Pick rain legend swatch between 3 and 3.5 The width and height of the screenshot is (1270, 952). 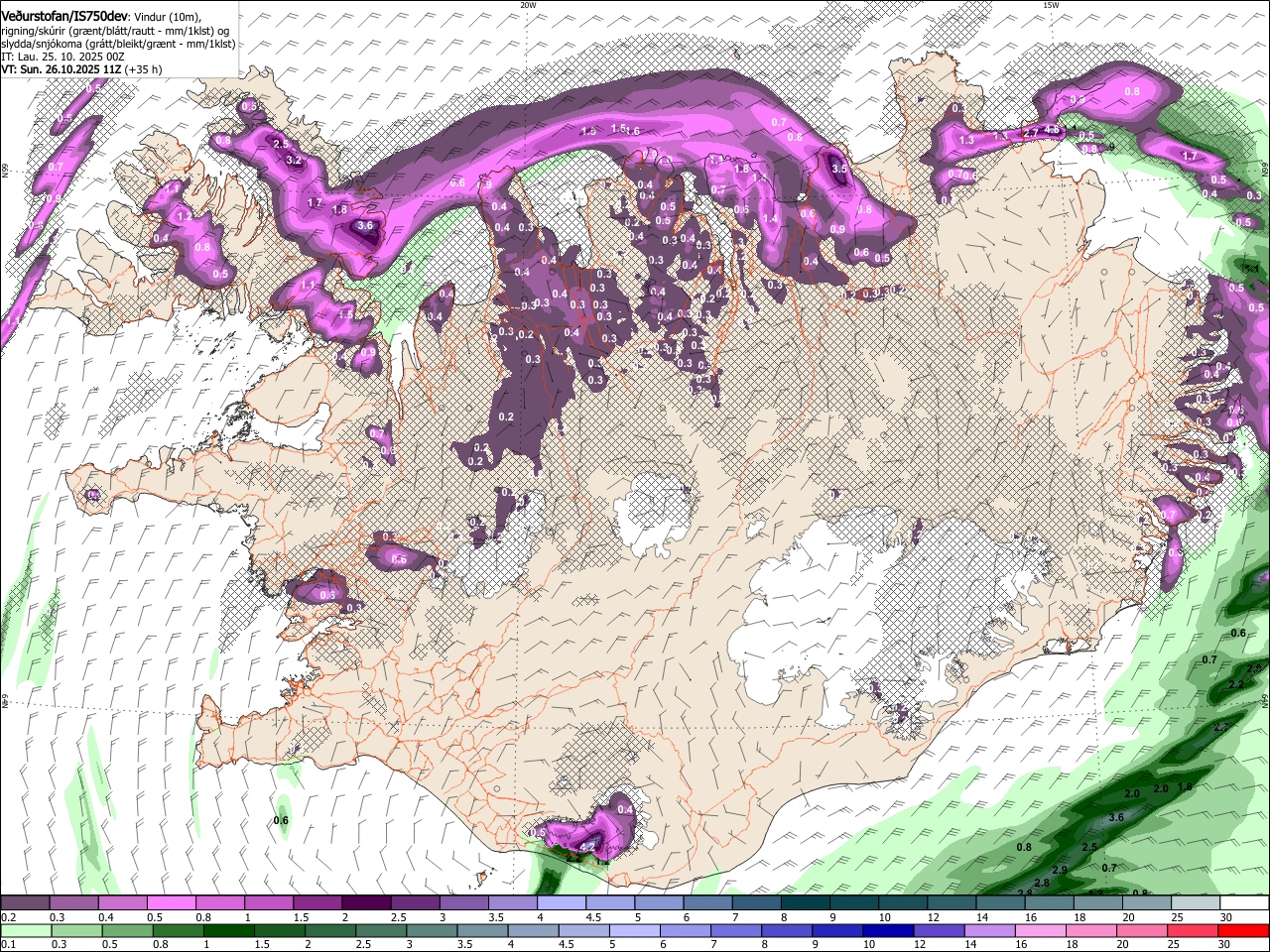[x=432, y=931]
